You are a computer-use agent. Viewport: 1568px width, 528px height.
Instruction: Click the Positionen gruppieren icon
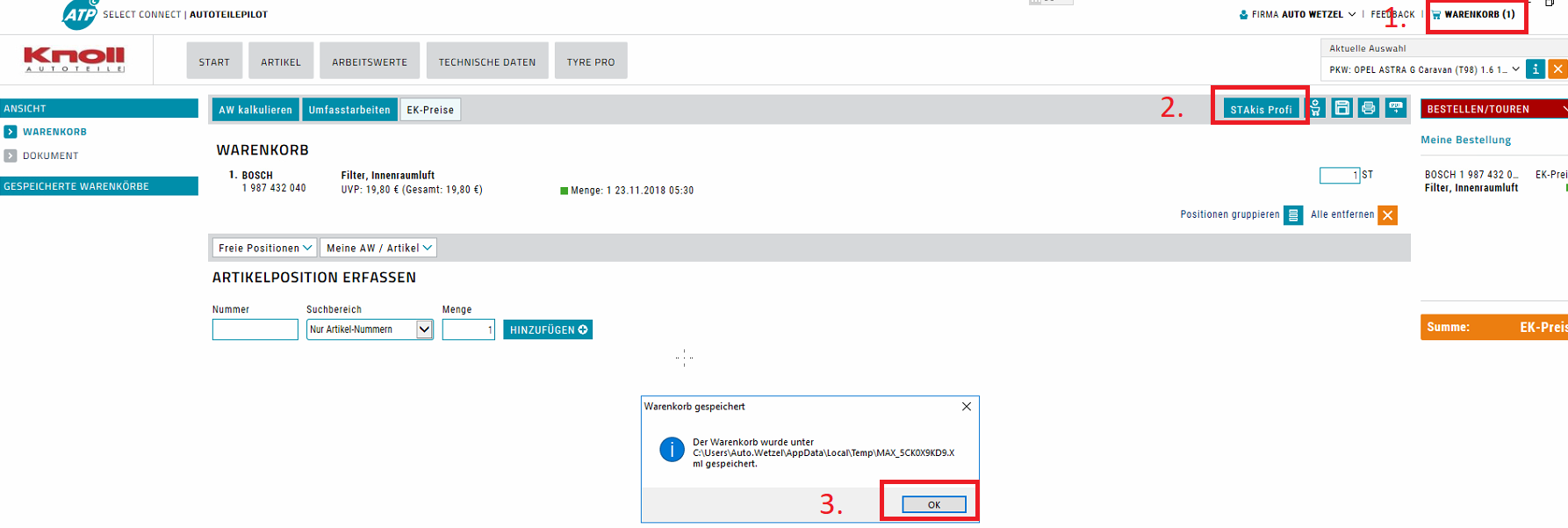click(x=1293, y=215)
